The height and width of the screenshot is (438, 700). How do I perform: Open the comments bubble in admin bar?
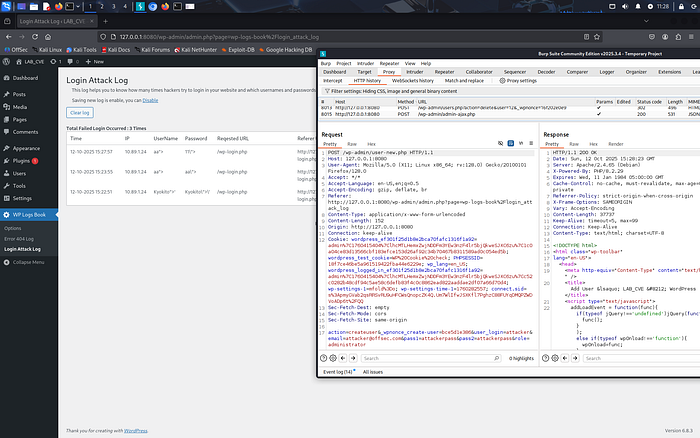(x=73, y=62)
